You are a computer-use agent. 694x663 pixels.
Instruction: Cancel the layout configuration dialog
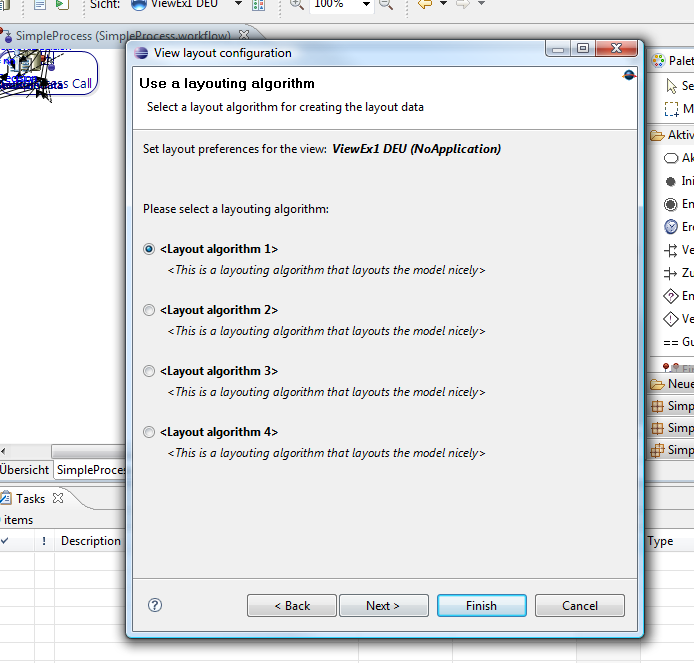point(580,605)
